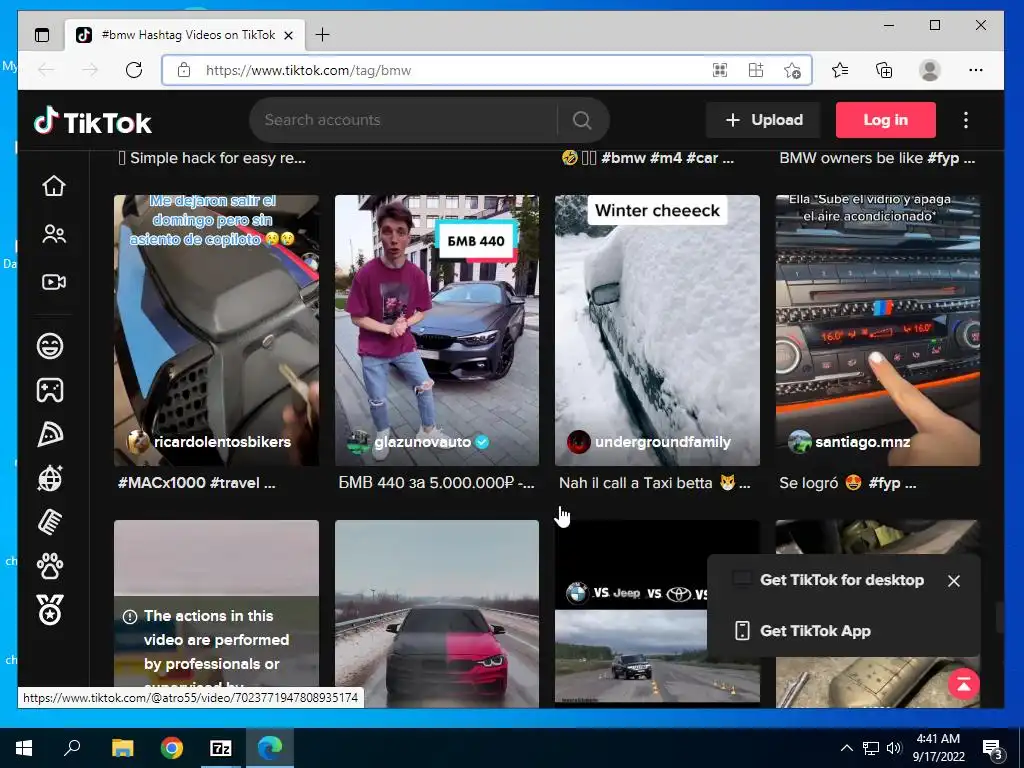Click the Upload button
The width and height of the screenshot is (1024, 768).
pos(763,120)
